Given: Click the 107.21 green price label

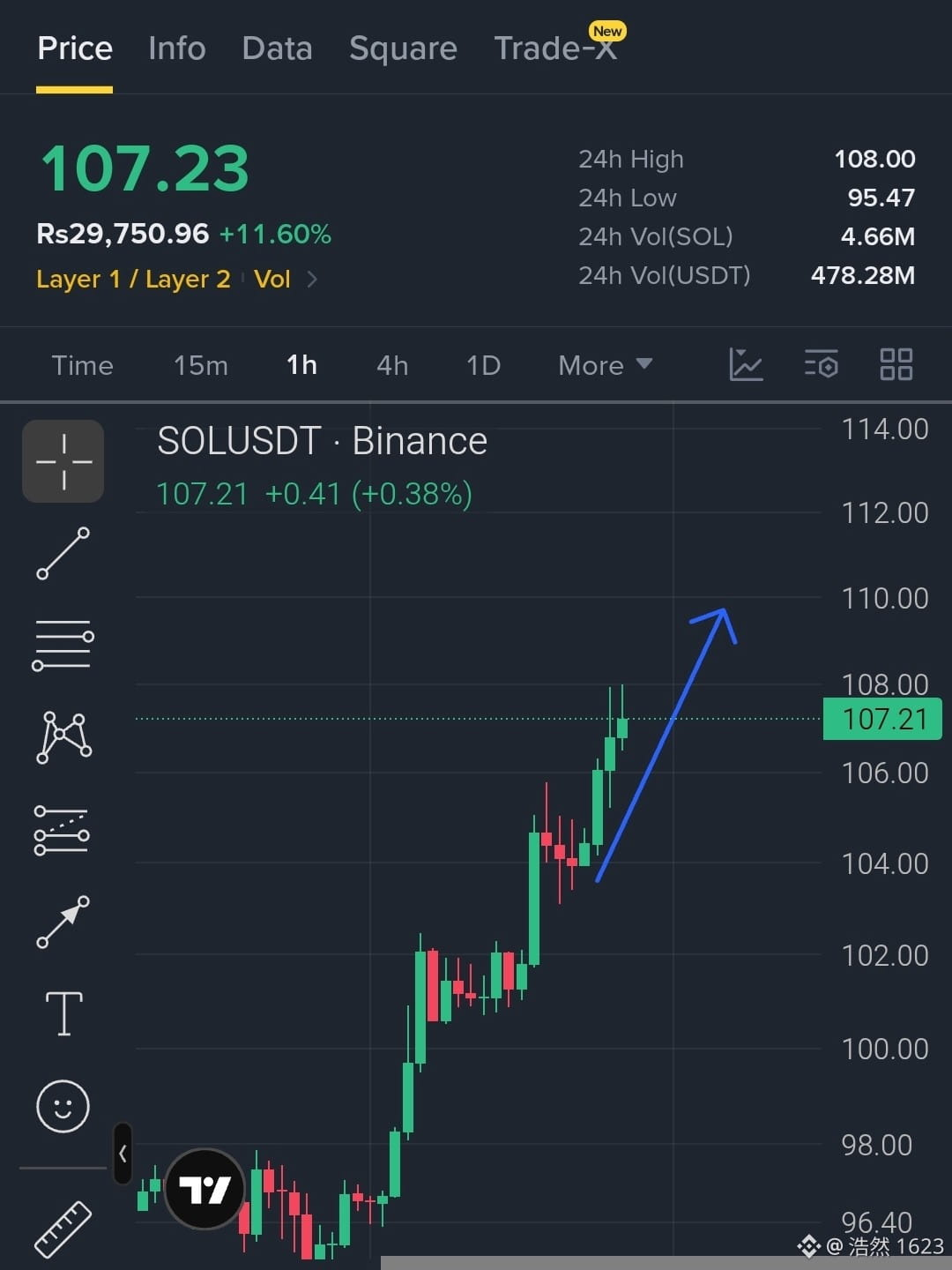Looking at the screenshot, I should (883, 719).
